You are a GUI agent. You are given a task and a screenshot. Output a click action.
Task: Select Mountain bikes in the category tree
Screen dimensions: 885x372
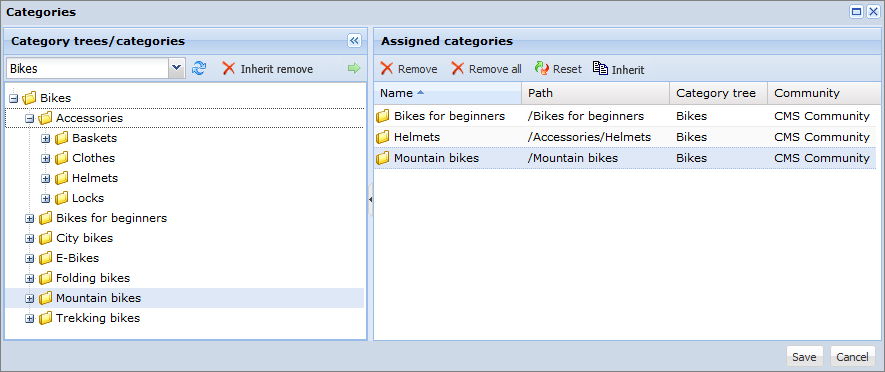coord(99,298)
